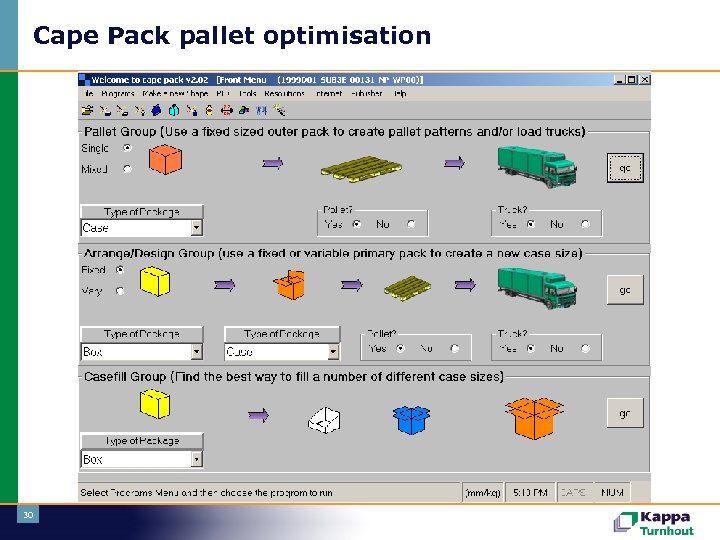Click the 5:10 PM time in status bar

[530, 493]
